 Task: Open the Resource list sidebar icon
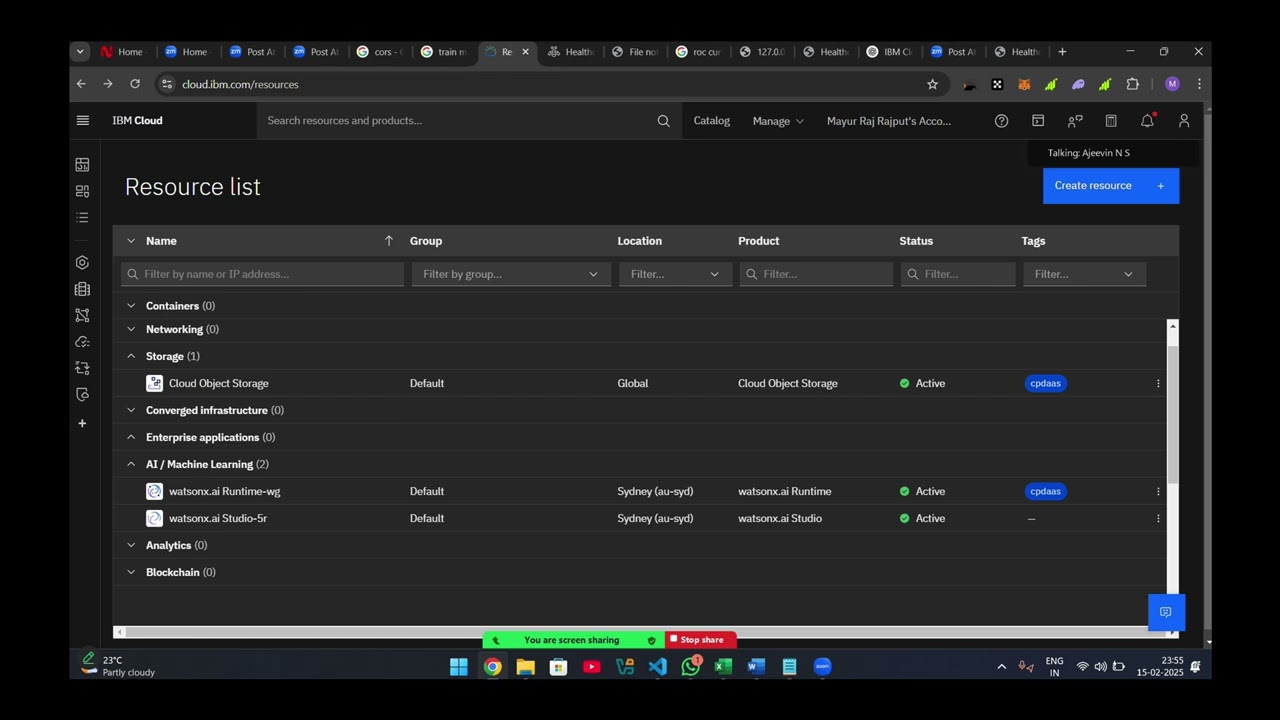click(x=82, y=218)
